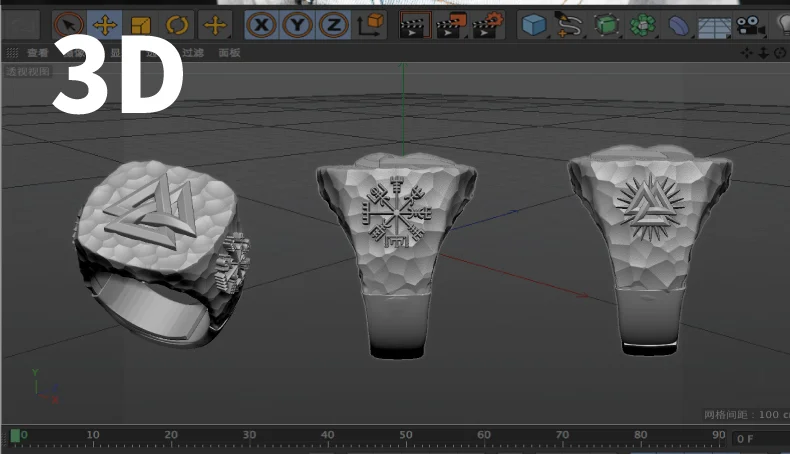Viewport: 790px width, 454px height.
Task: Open the Array modeling objects icon
Action: [642, 25]
